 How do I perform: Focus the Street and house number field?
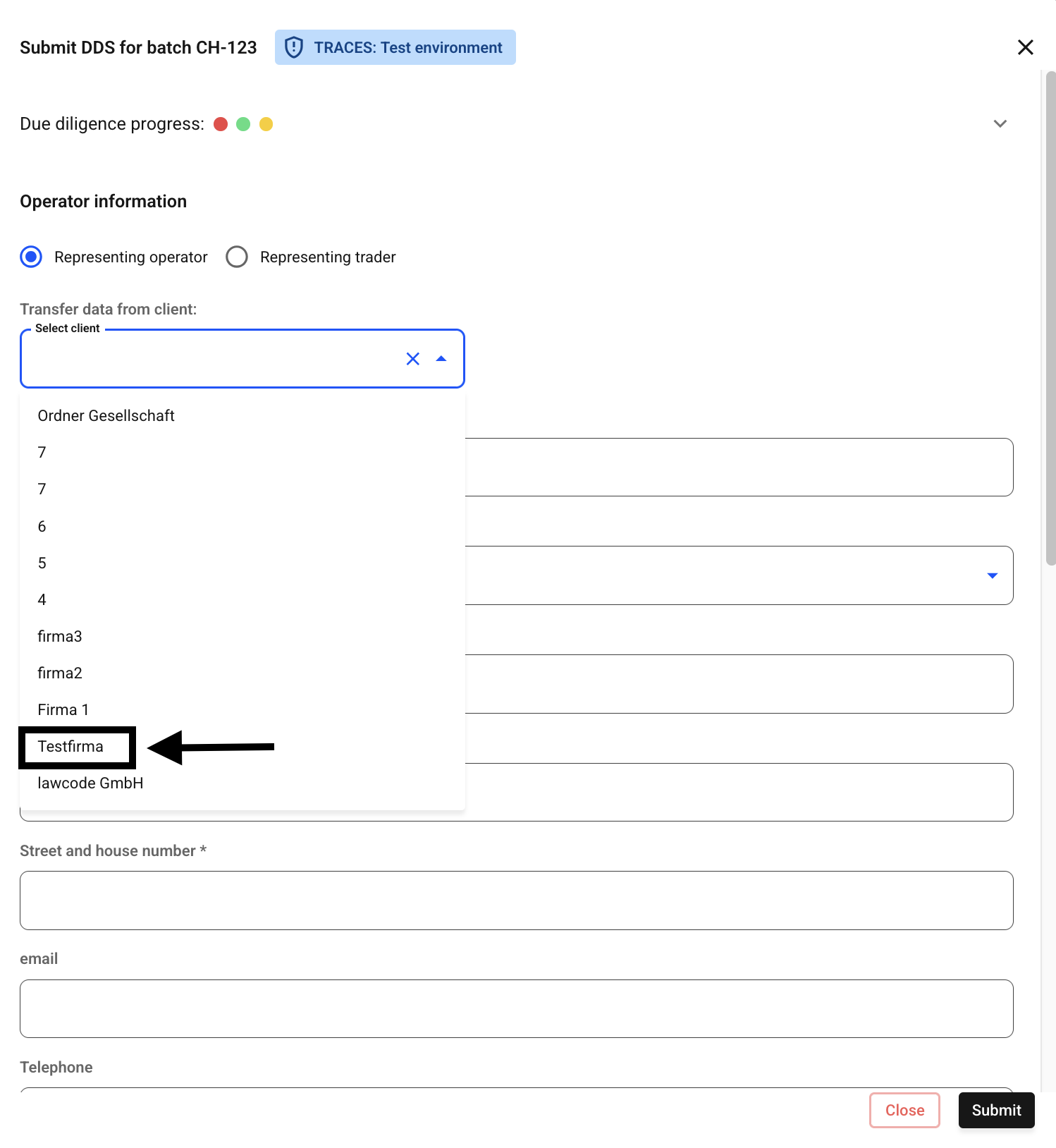pyautogui.click(x=517, y=900)
